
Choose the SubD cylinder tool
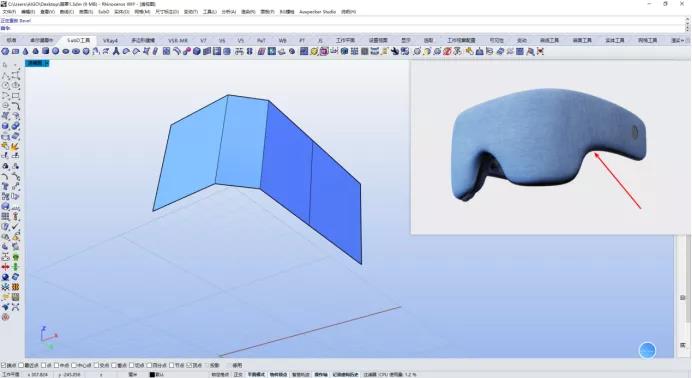pyautogui.click(x=45, y=52)
